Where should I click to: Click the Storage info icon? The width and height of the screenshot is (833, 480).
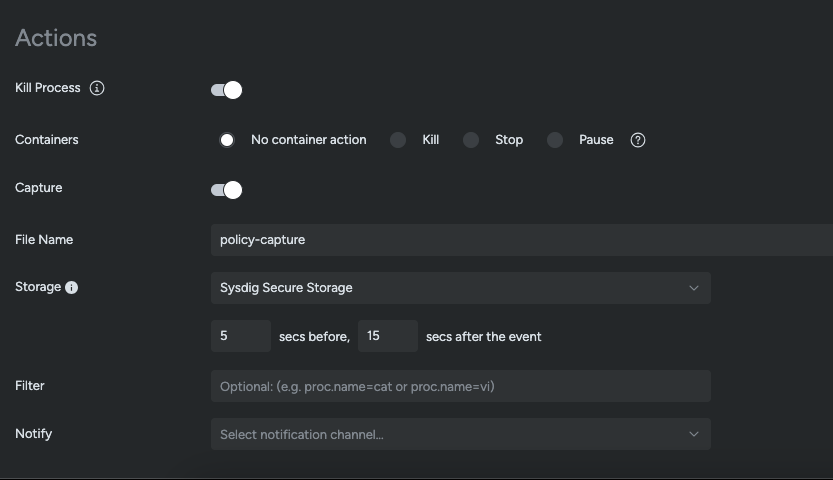coord(72,287)
